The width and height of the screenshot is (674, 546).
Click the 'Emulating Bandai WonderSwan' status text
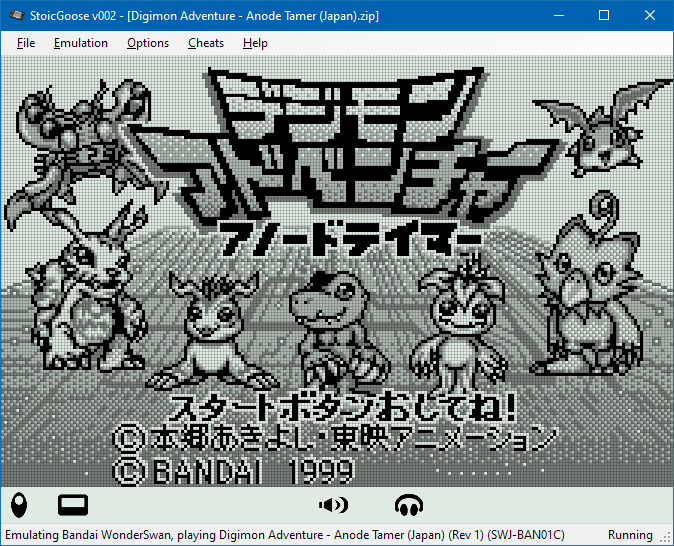[x=88, y=535]
